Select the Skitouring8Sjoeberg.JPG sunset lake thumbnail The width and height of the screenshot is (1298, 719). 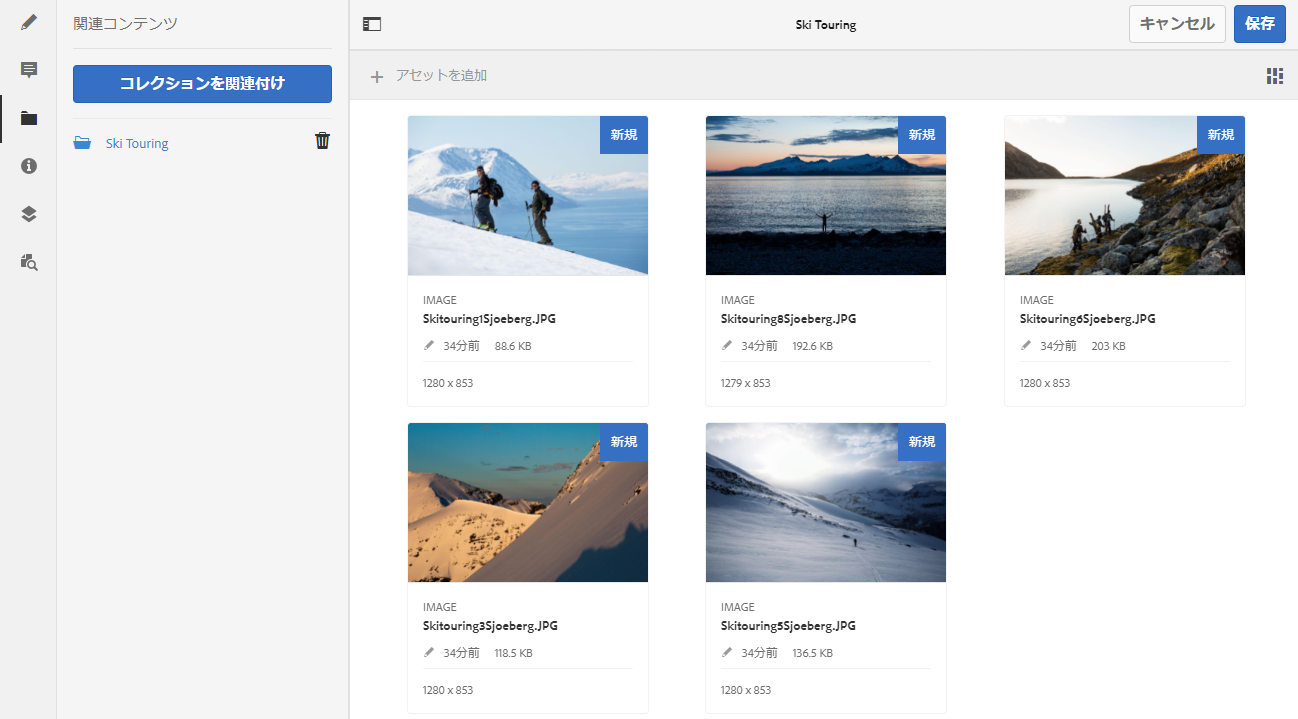tap(826, 196)
